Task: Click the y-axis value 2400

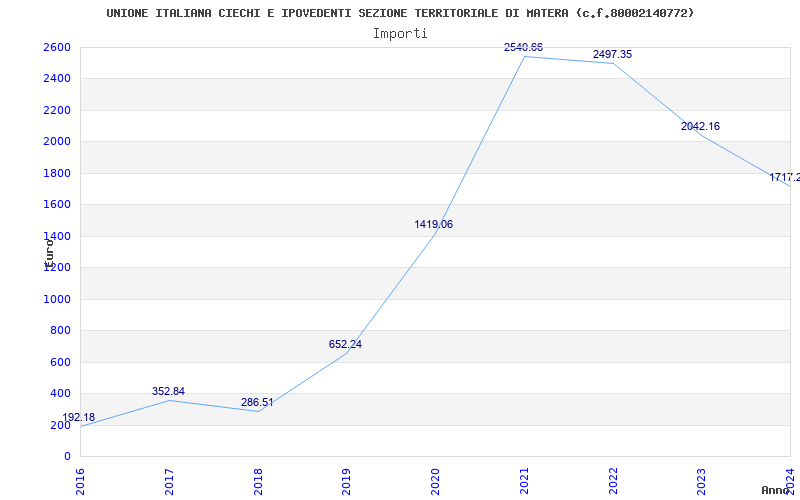Action: (57, 79)
